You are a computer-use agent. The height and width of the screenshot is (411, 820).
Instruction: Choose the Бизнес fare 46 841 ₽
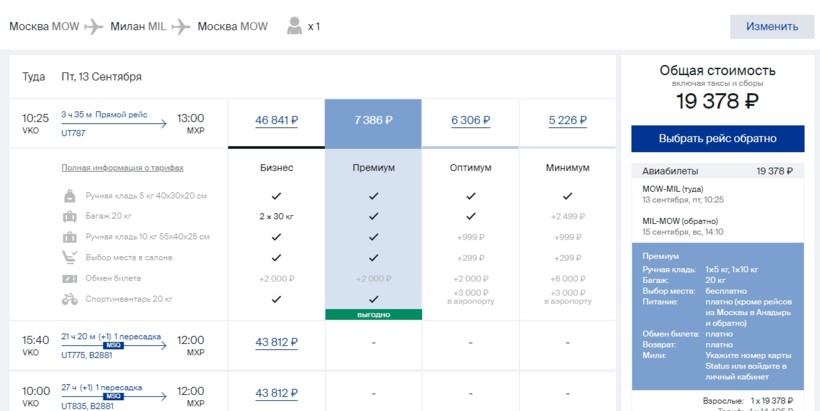coord(277,121)
